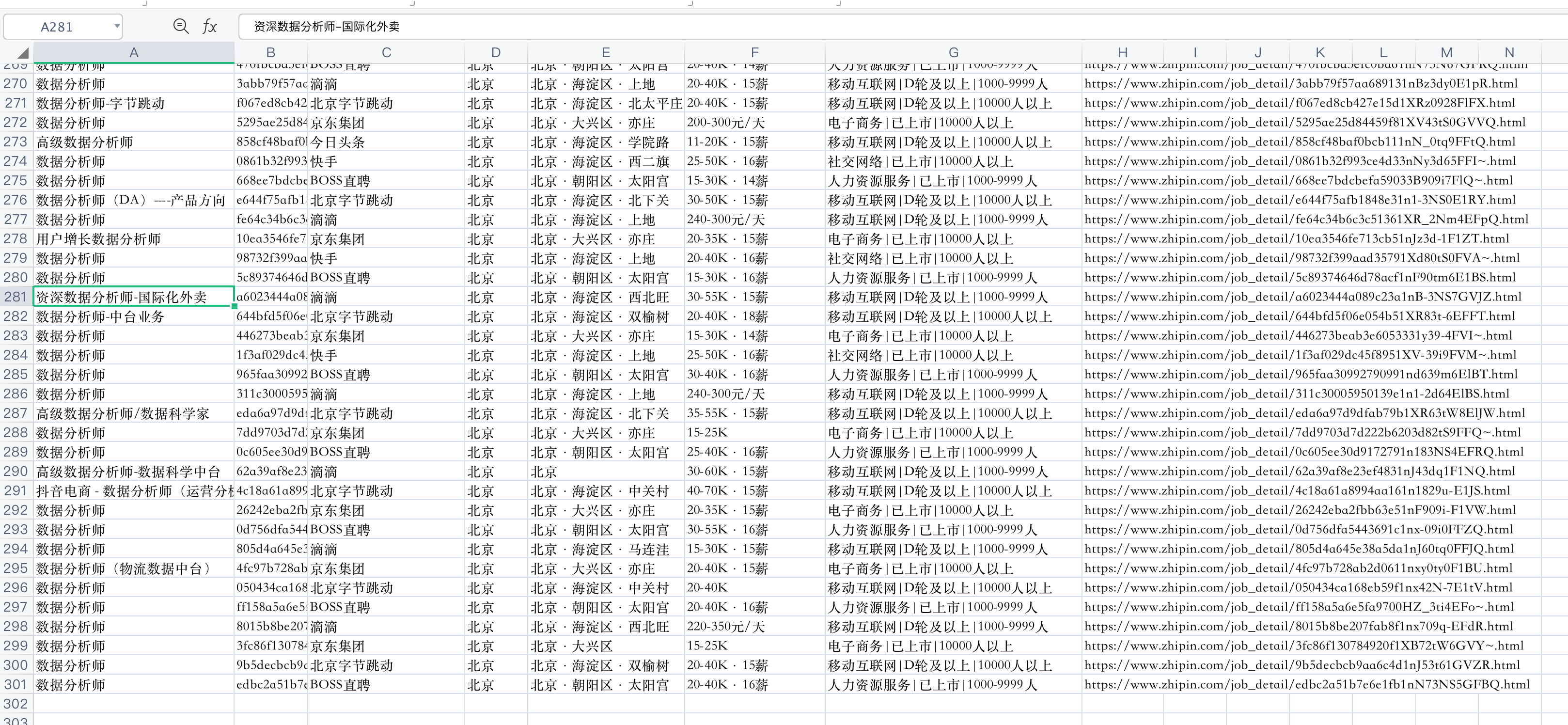Click the 200-300元/天 salary cell
1568x725 pixels.
725,122
